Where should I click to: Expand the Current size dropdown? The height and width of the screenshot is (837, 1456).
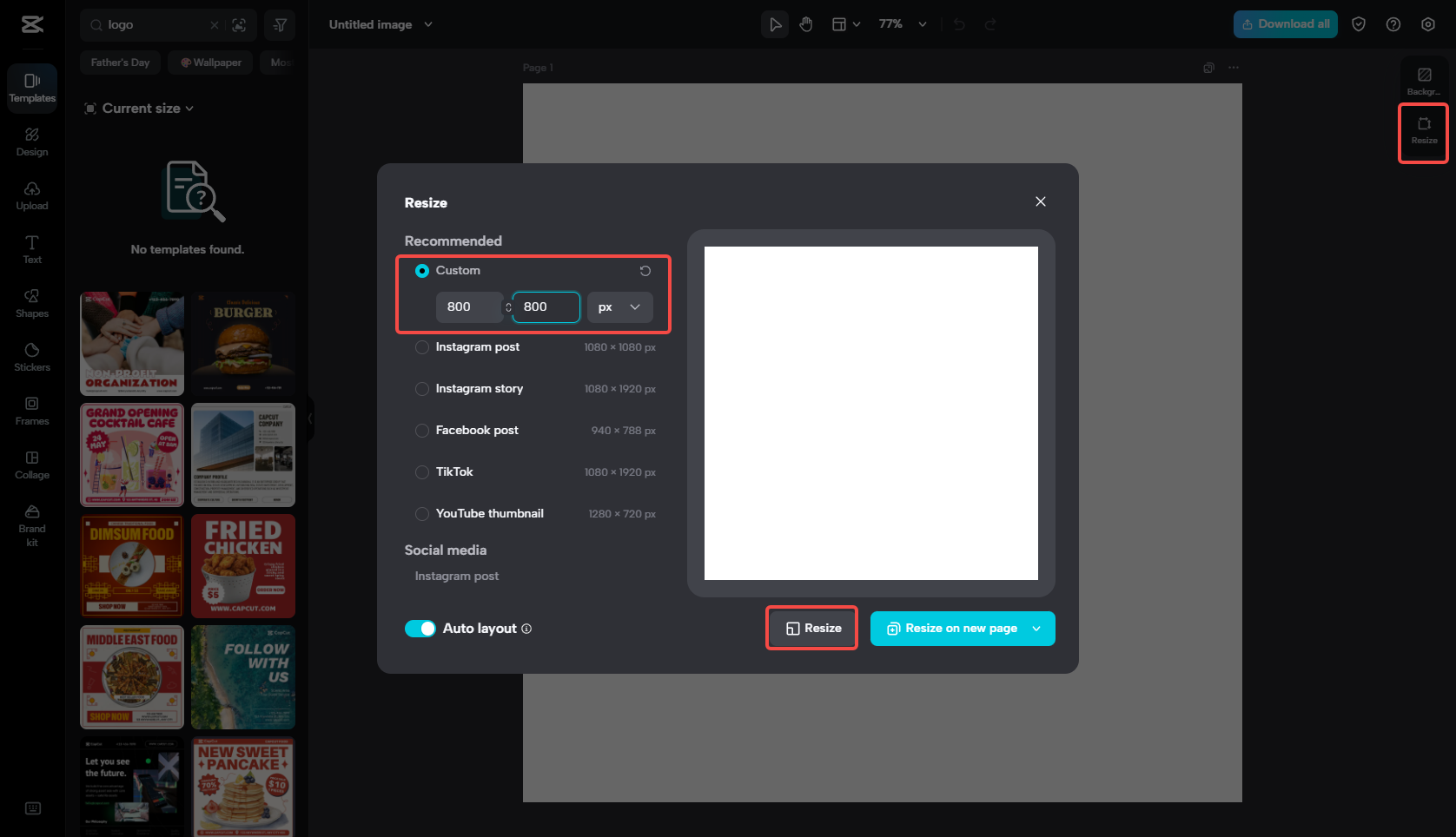138,108
